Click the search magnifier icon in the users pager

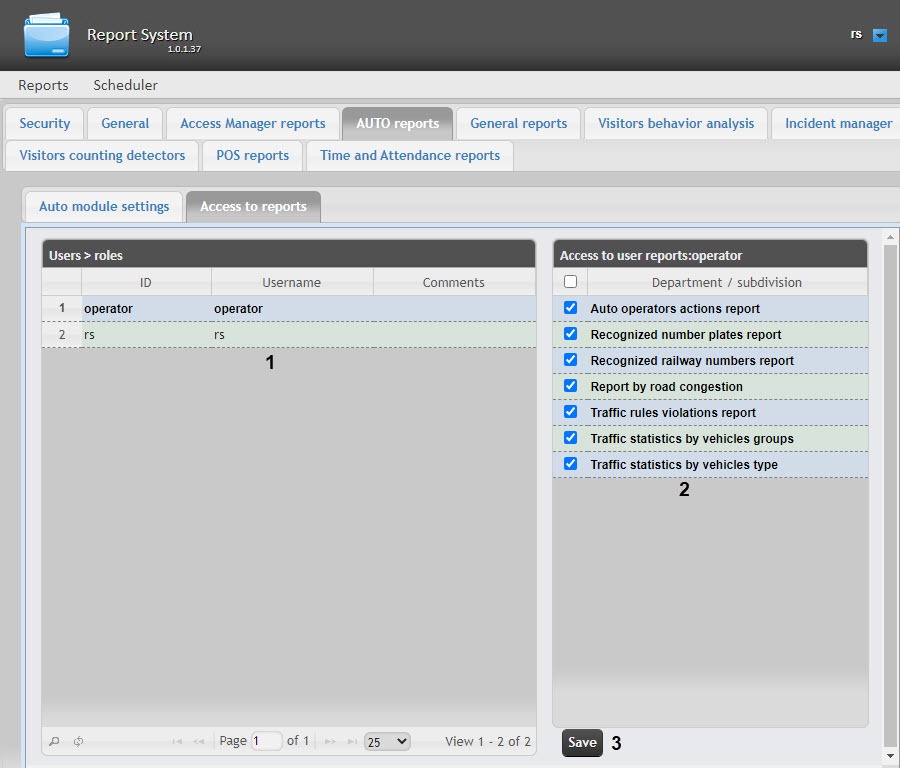pyautogui.click(x=55, y=741)
